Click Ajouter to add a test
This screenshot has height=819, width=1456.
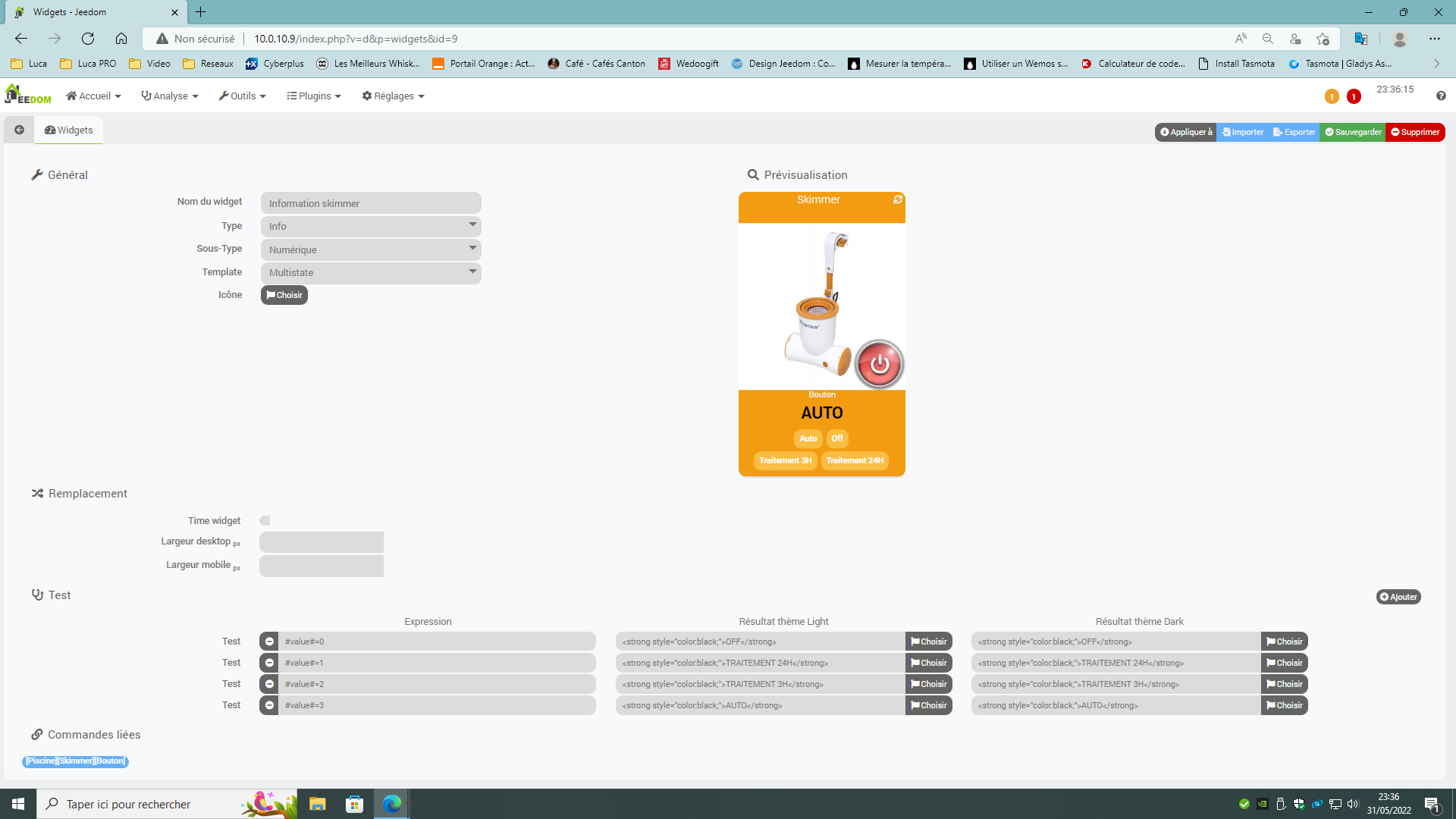pyautogui.click(x=1398, y=597)
